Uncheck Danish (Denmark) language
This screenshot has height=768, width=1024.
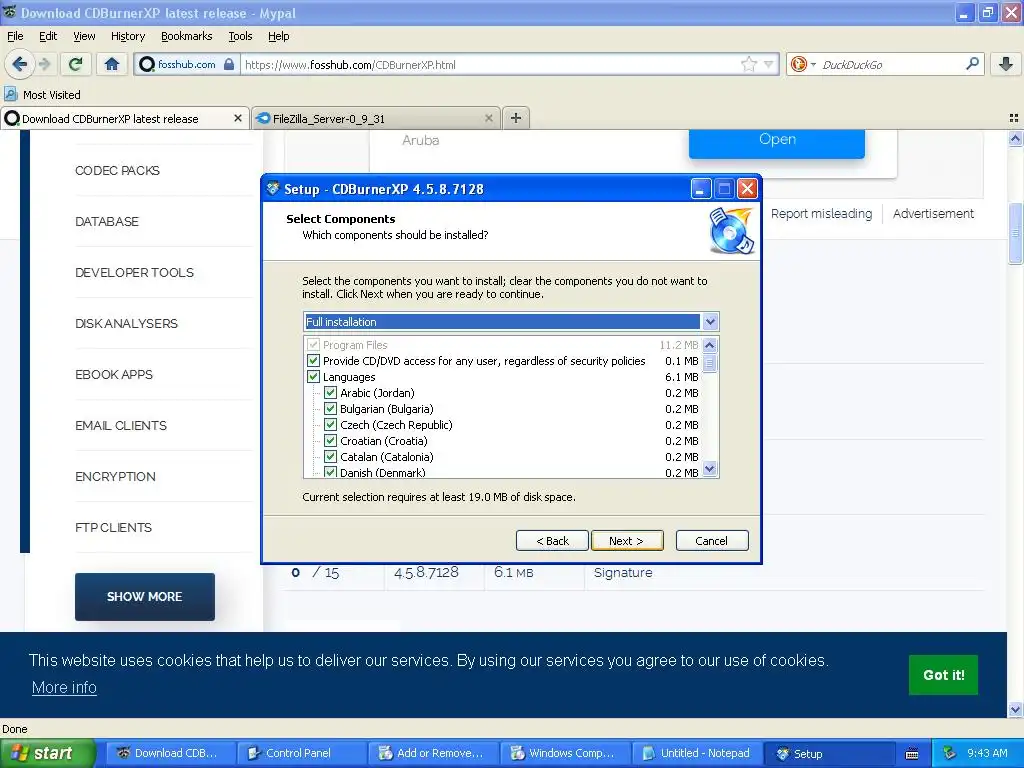[x=330, y=472]
